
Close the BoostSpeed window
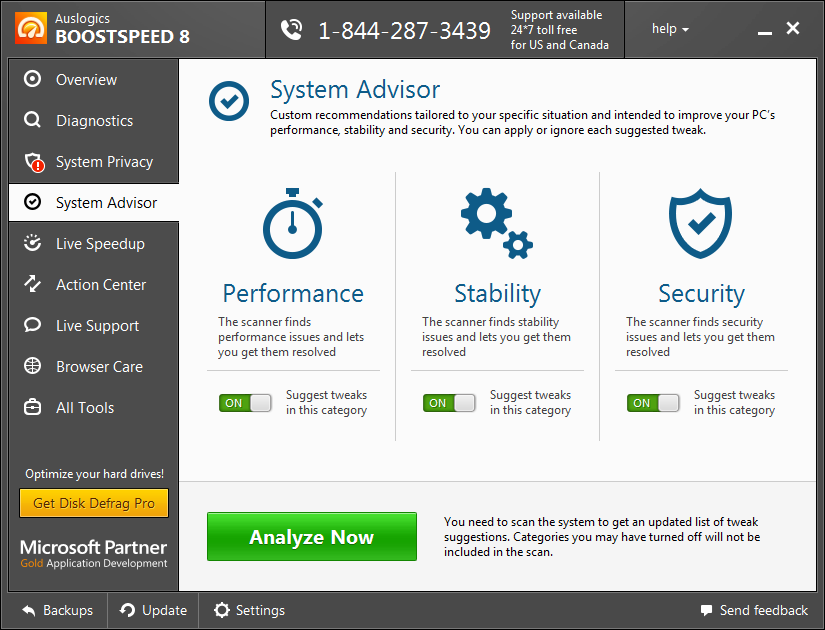[793, 28]
